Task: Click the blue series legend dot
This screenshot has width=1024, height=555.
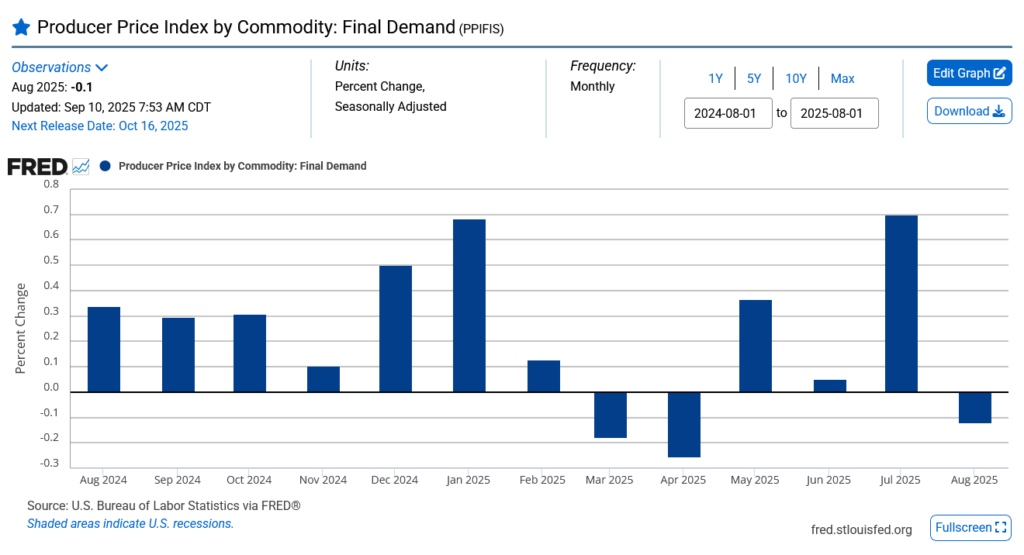Action: click(105, 166)
